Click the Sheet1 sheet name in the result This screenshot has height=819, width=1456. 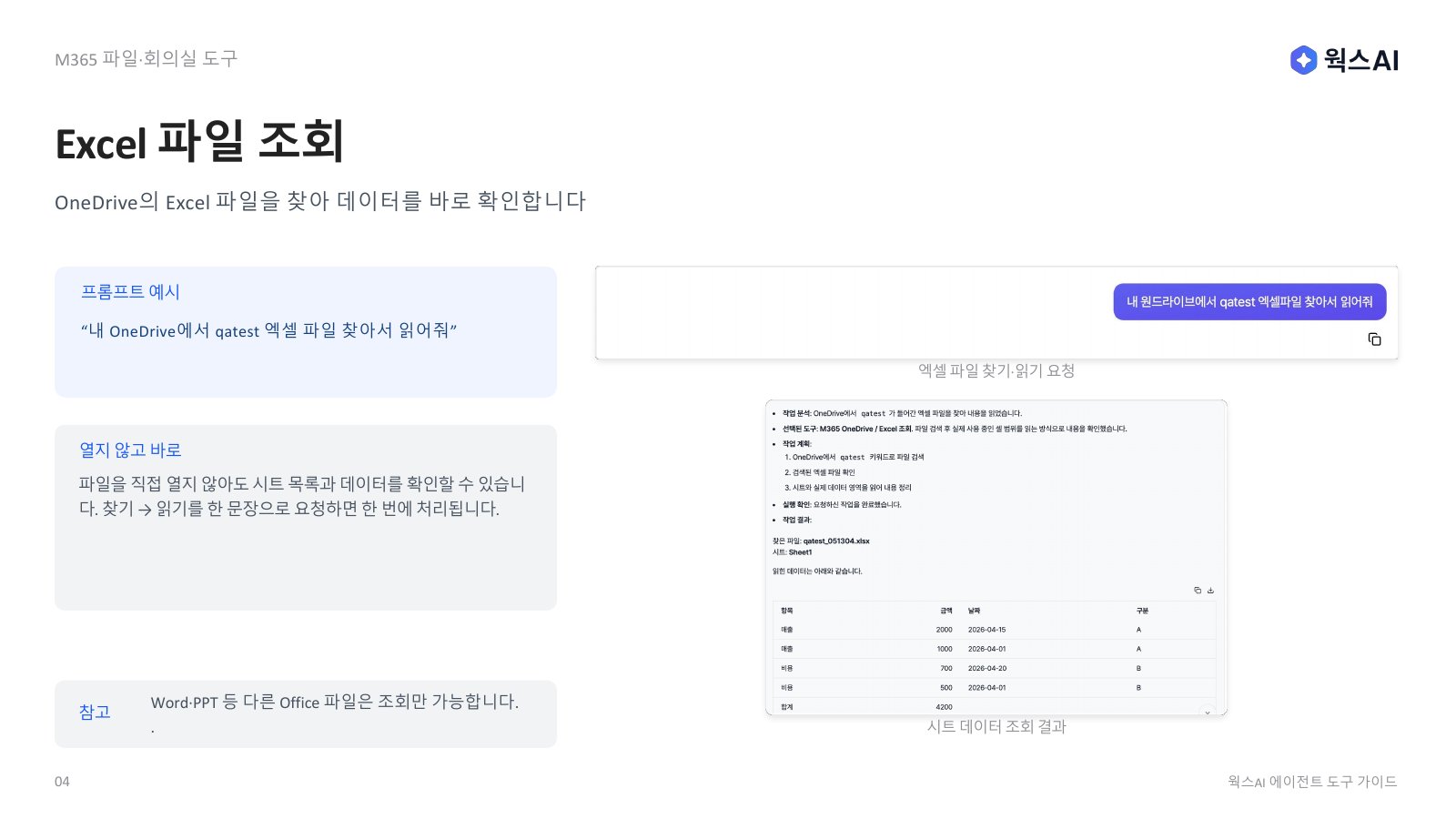[x=800, y=552]
